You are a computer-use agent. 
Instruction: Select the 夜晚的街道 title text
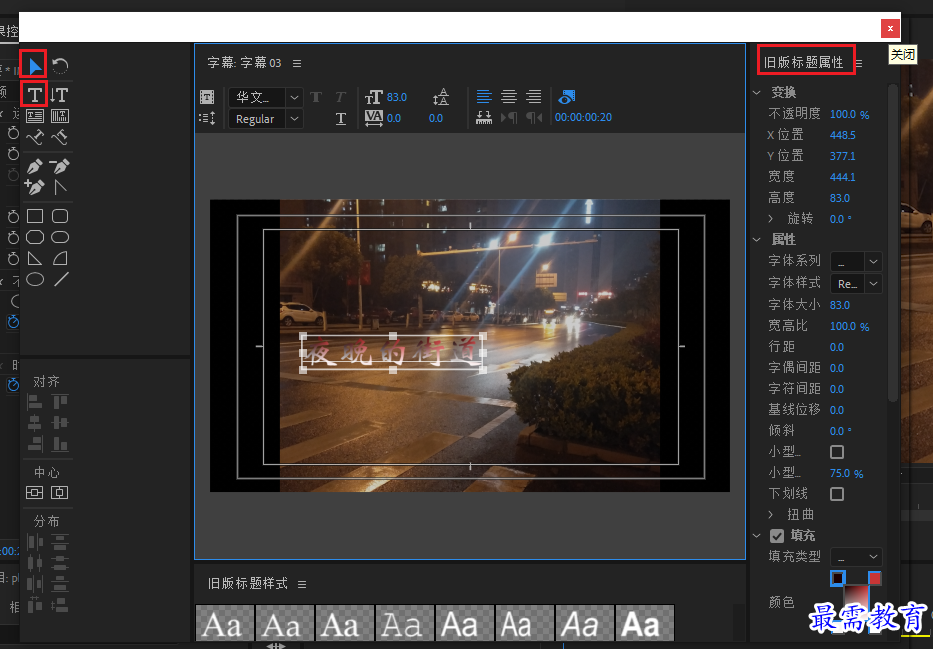393,353
